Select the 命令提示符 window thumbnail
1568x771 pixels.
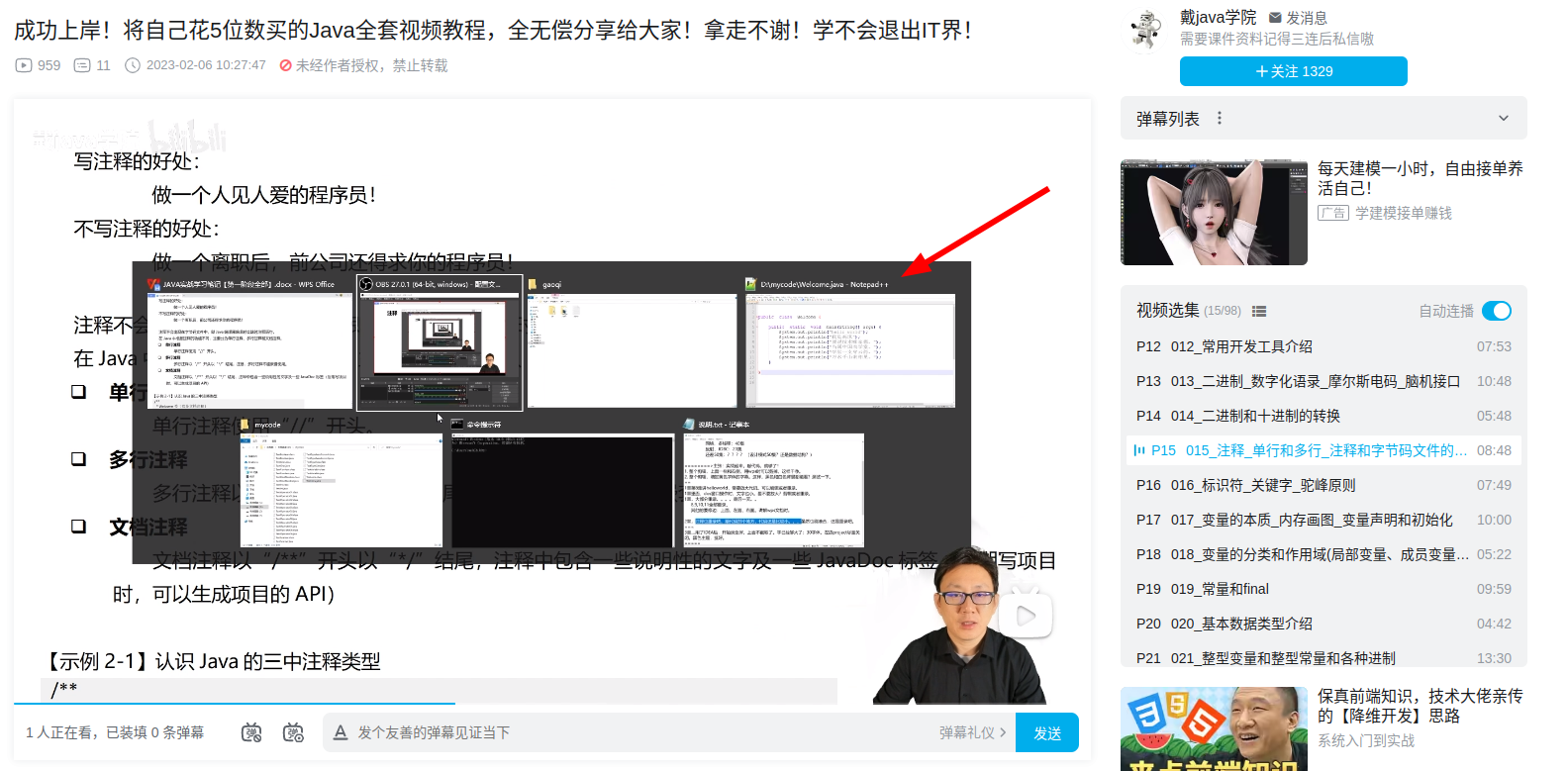pyautogui.click(x=561, y=483)
